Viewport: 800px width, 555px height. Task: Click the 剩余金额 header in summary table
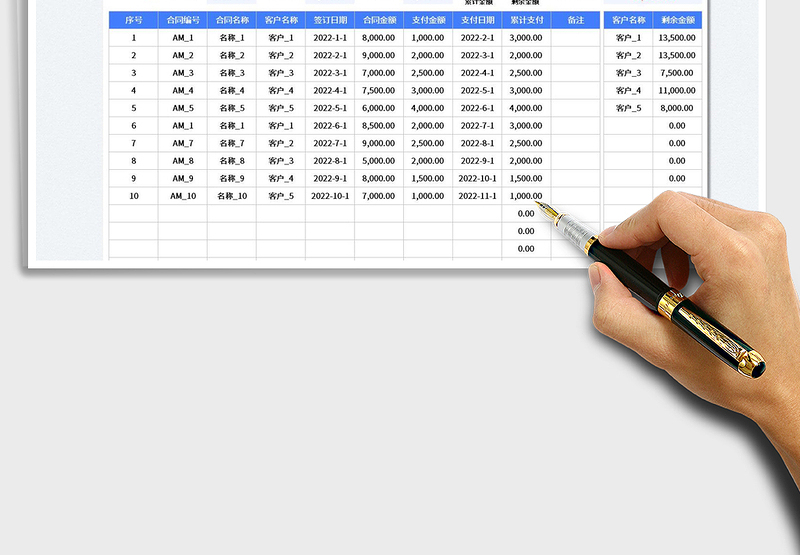677,20
